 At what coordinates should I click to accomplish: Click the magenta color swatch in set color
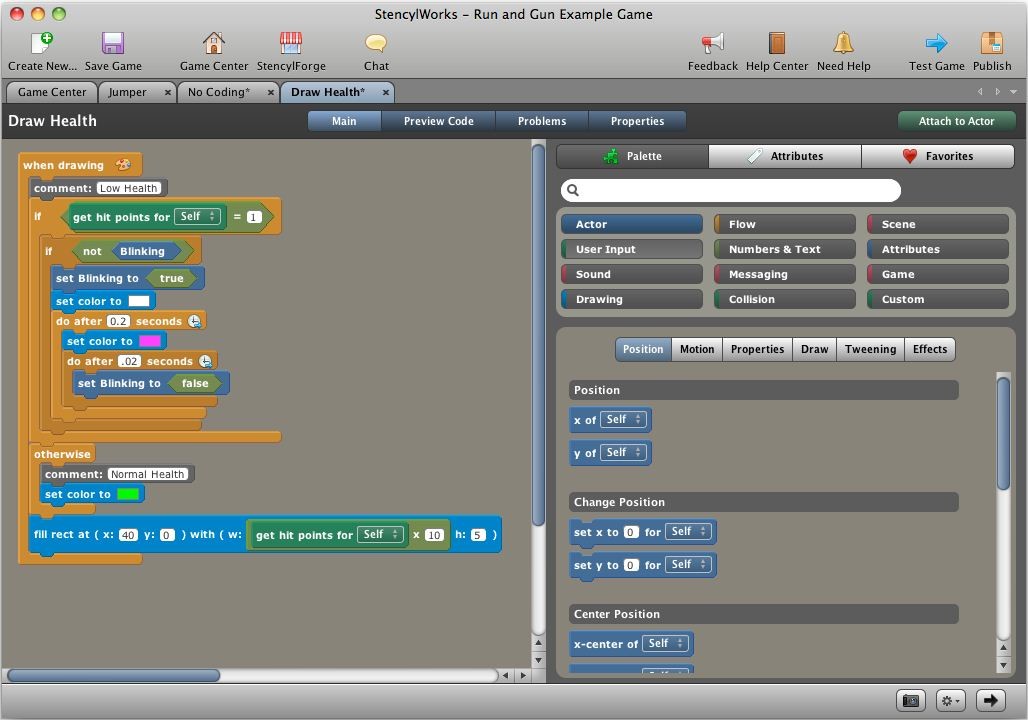[150, 341]
